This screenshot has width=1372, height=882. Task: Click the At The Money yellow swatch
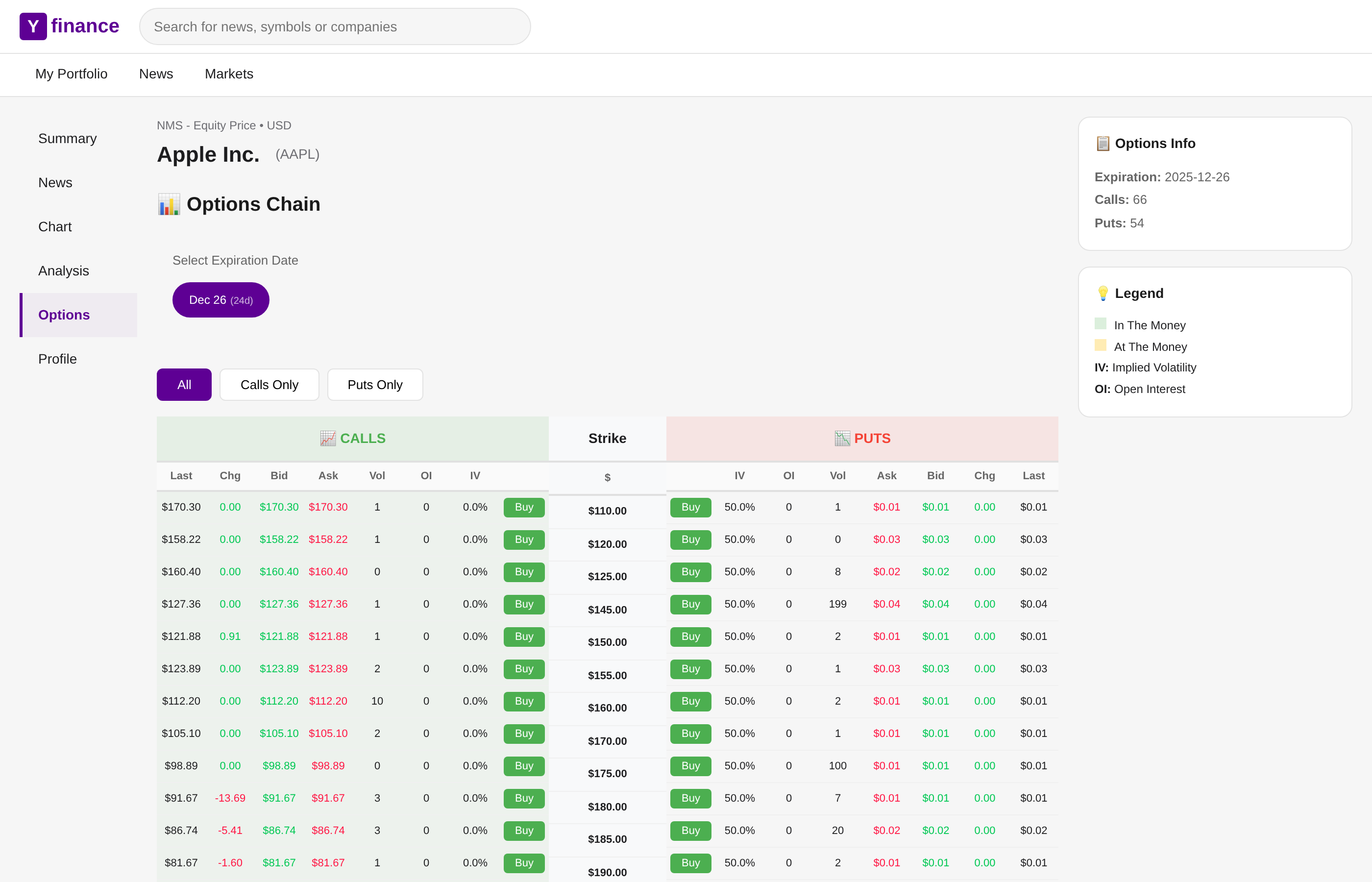point(1101,345)
